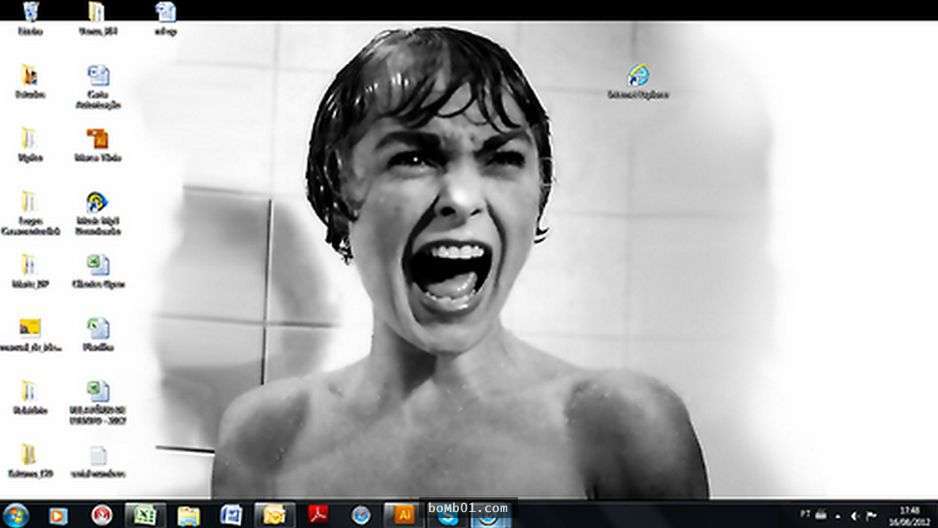Switch to the Excel taskbar button

click(x=145, y=515)
